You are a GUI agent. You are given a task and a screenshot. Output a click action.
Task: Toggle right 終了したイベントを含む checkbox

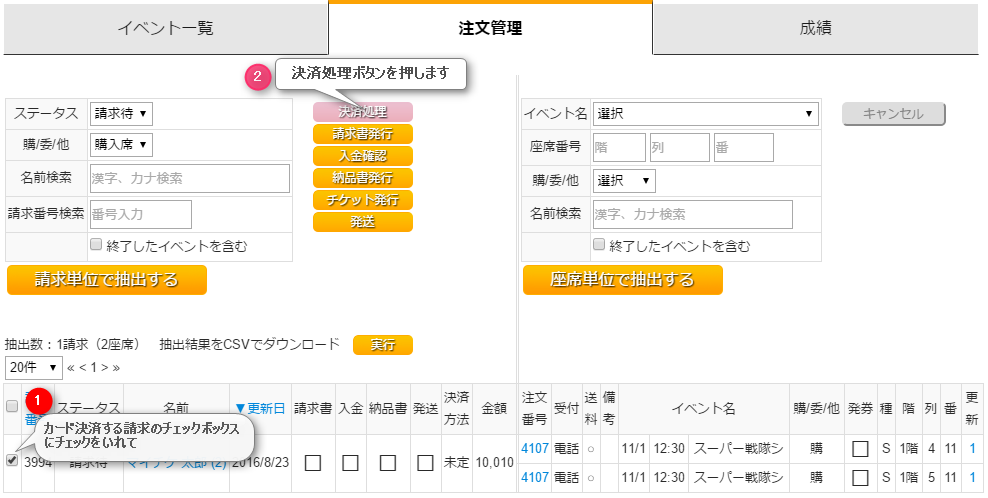pyautogui.click(x=600, y=244)
